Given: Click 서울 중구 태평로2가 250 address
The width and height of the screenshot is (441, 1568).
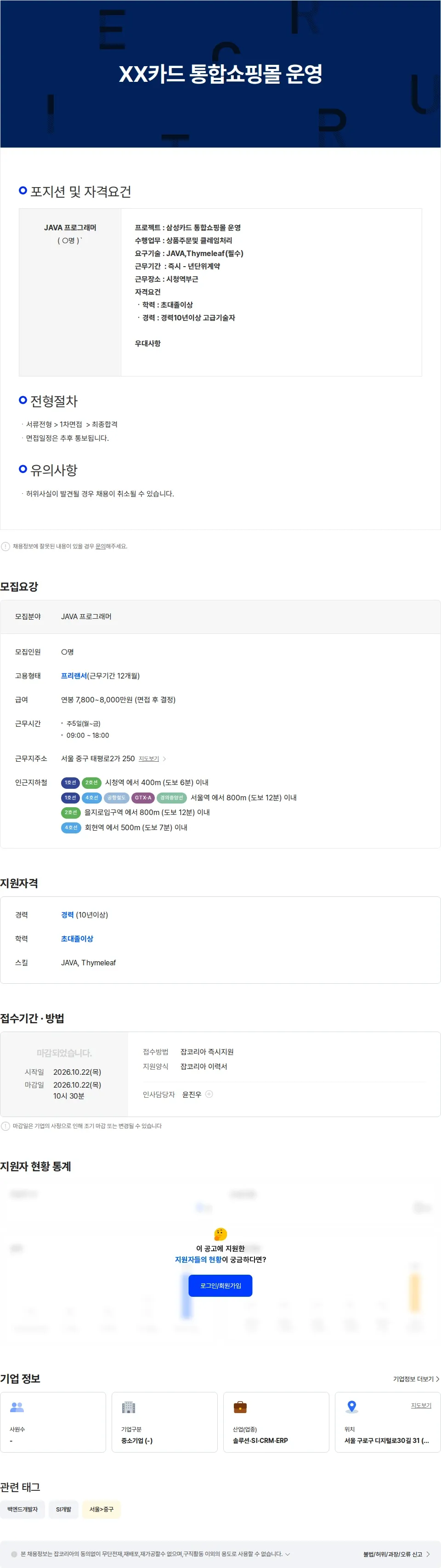Looking at the screenshot, I should point(98,758).
